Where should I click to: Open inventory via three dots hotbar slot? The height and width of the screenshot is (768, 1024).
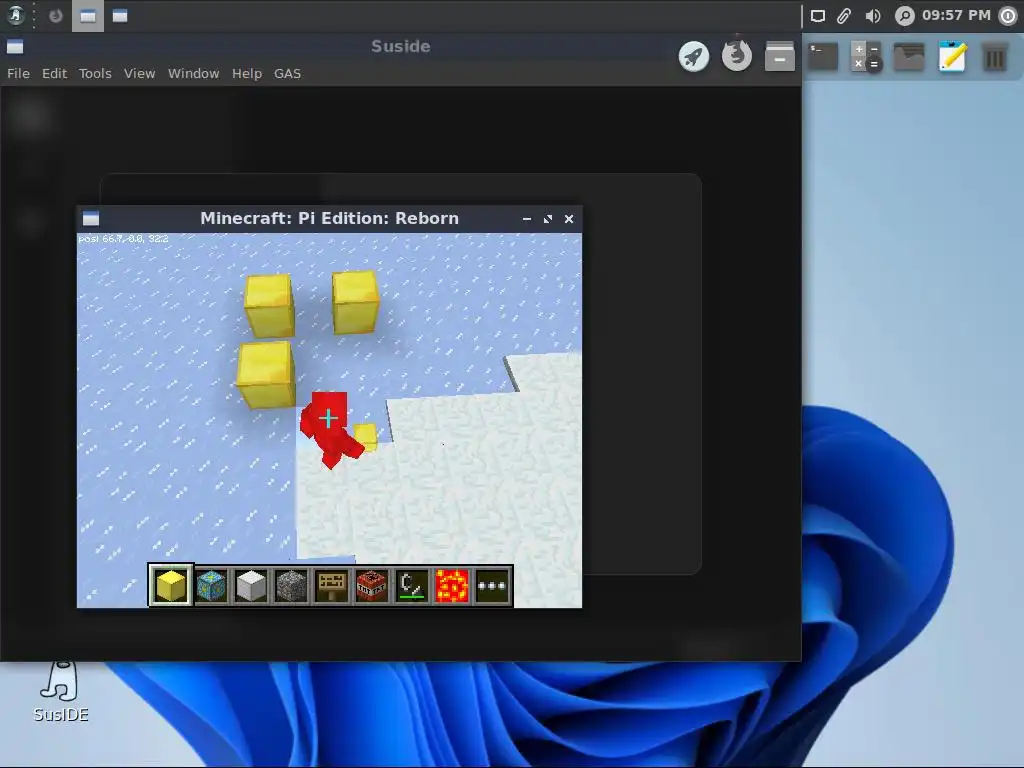click(492, 585)
